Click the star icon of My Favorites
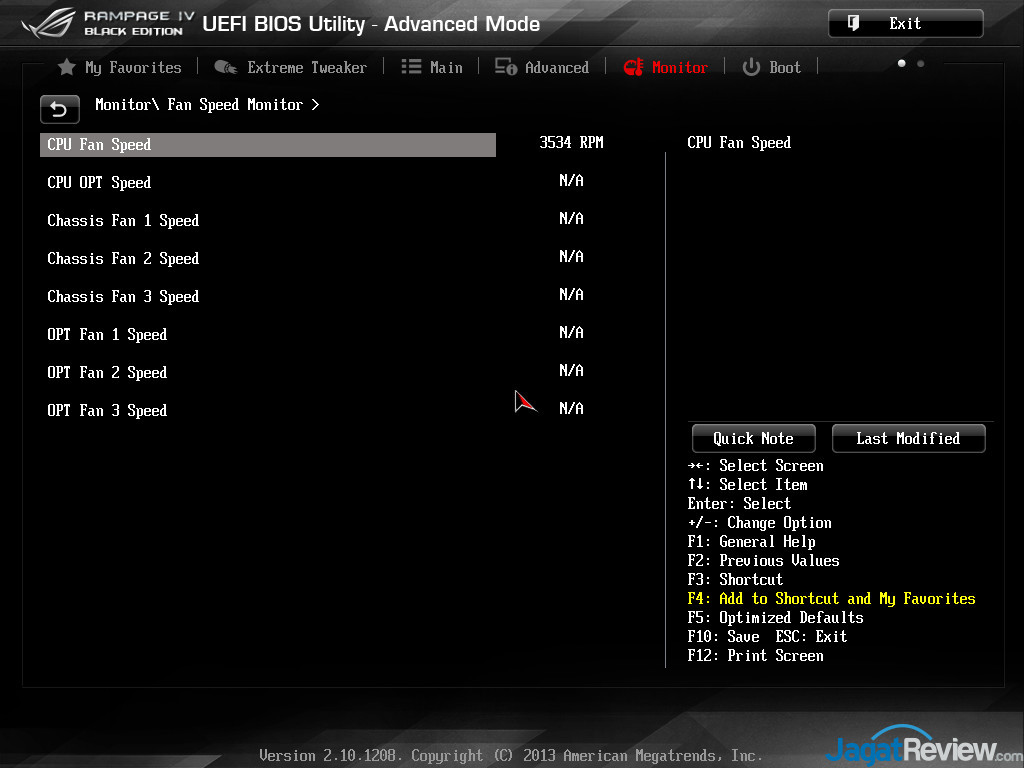This screenshot has width=1024, height=768. click(67, 67)
